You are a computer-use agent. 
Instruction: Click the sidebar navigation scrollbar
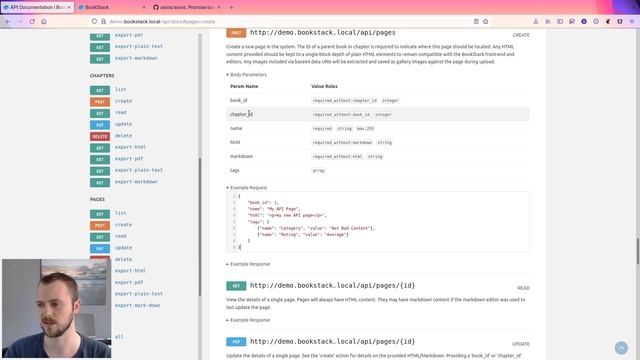pyautogui.click(x=200, y=227)
